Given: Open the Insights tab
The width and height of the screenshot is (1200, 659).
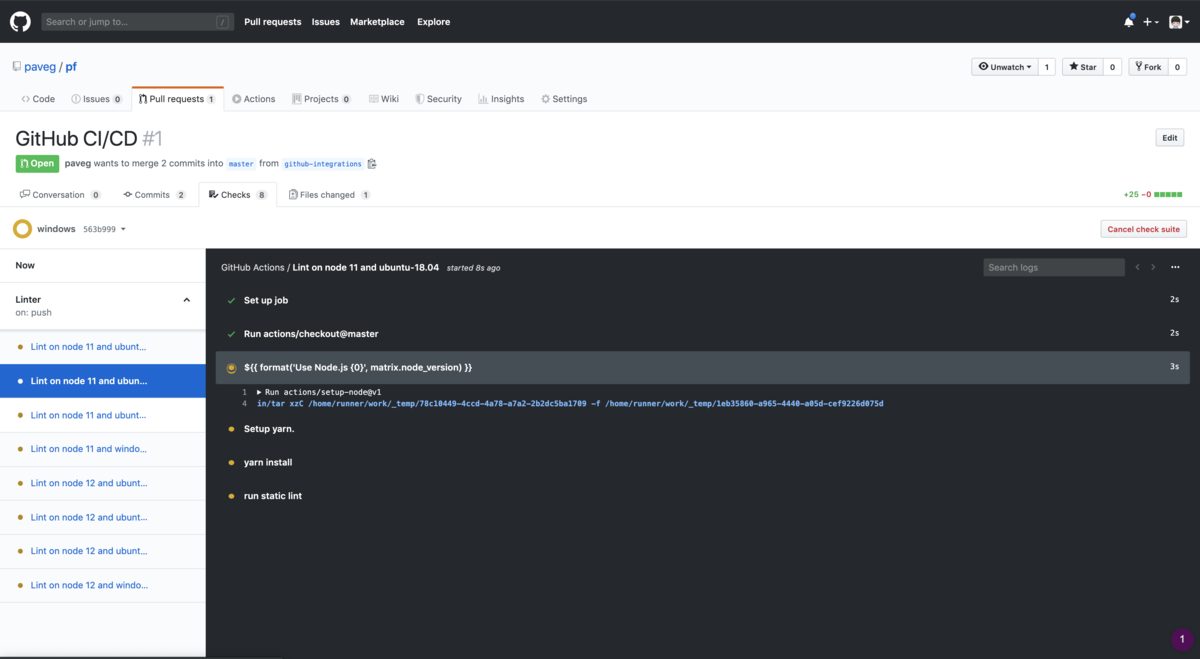Looking at the screenshot, I should click(x=501, y=99).
